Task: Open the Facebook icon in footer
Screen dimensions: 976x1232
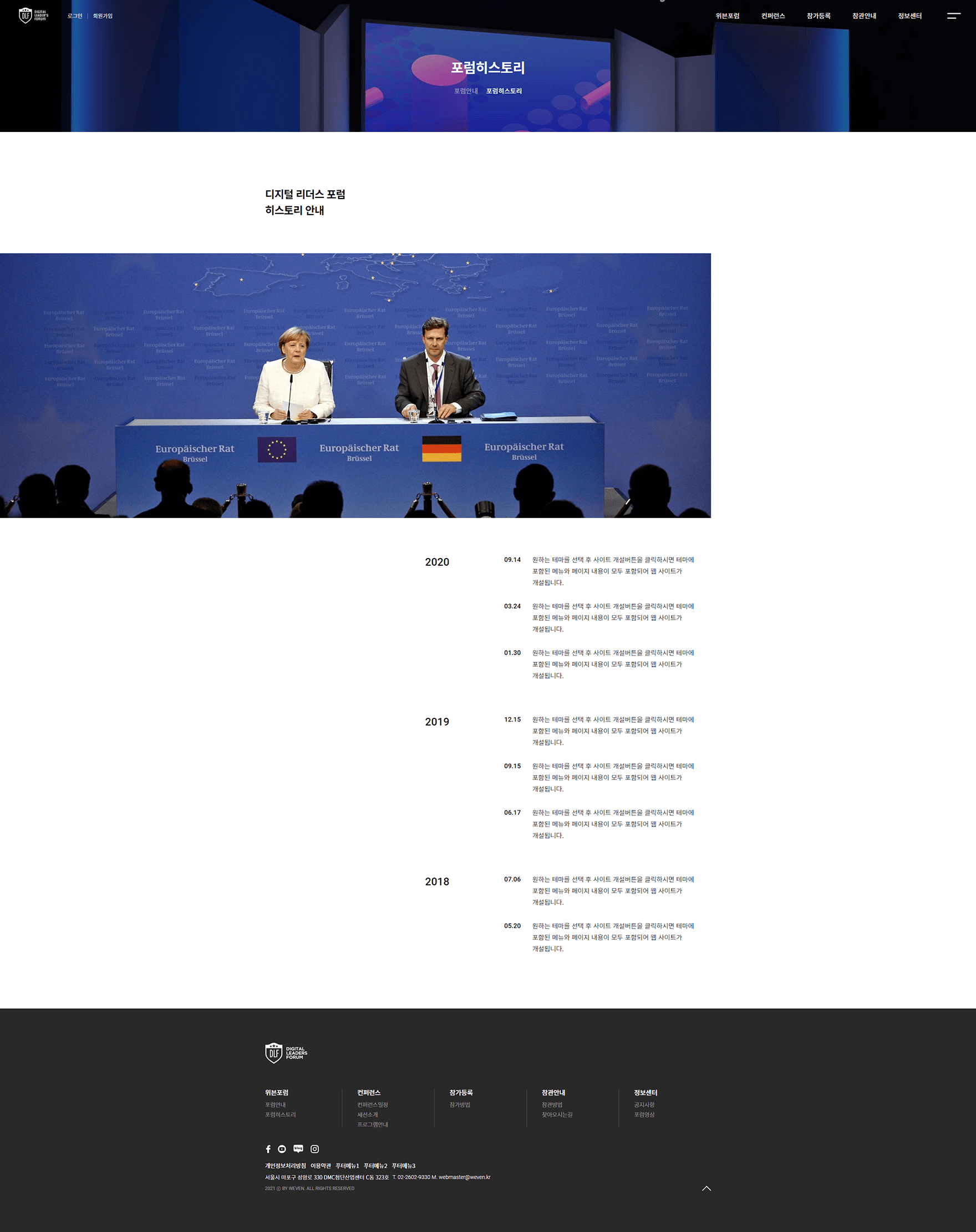Action: (x=268, y=1149)
